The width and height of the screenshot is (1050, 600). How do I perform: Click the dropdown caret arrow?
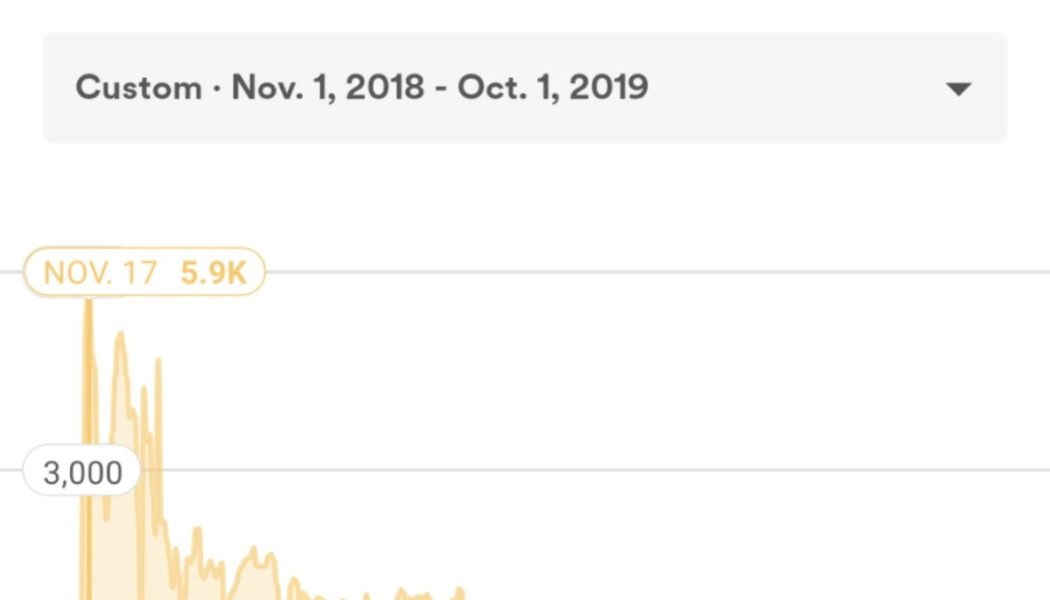click(x=958, y=89)
